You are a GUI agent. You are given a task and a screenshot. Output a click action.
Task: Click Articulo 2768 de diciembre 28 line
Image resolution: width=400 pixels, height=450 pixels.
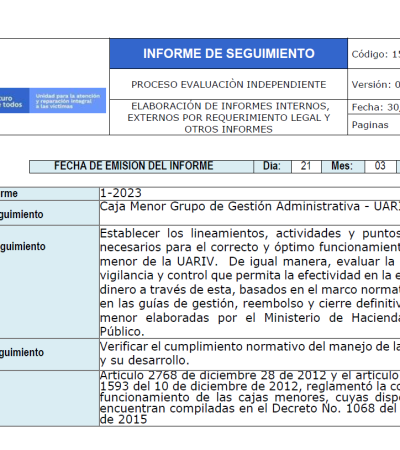[250, 375]
